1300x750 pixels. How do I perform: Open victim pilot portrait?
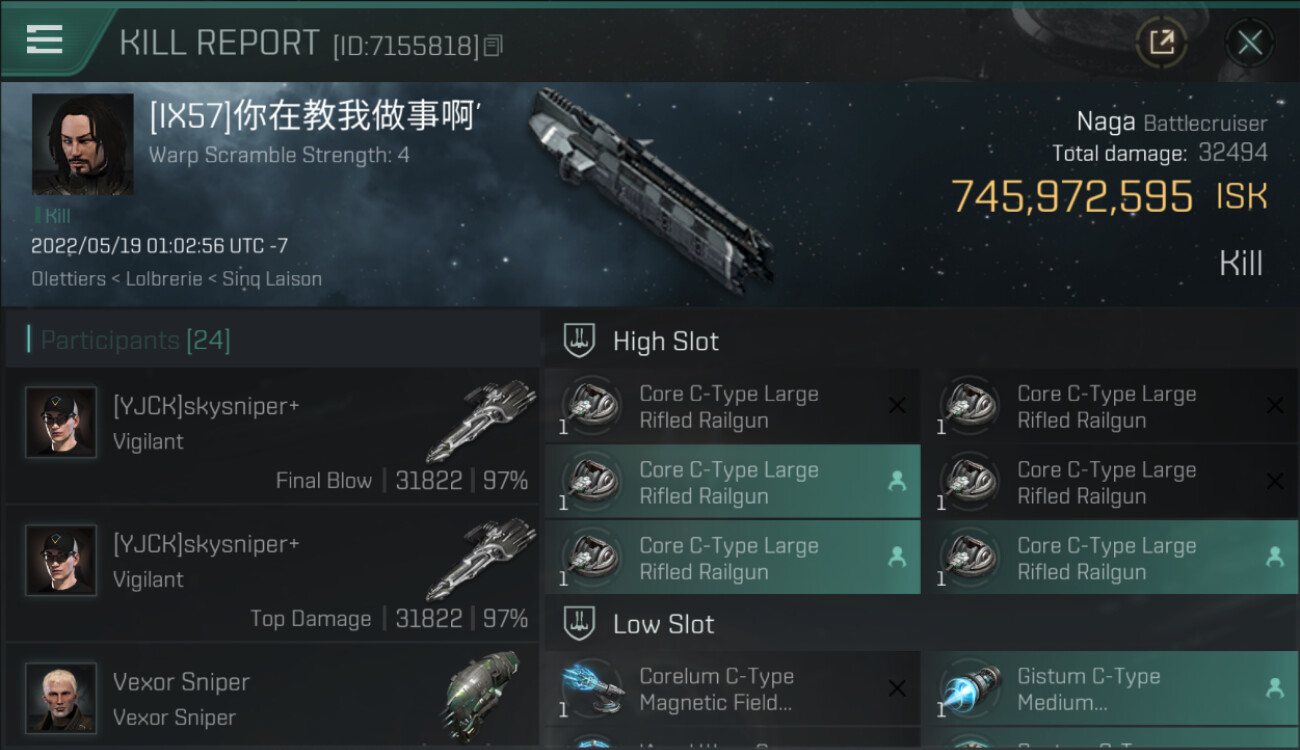pyautogui.click(x=82, y=144)
